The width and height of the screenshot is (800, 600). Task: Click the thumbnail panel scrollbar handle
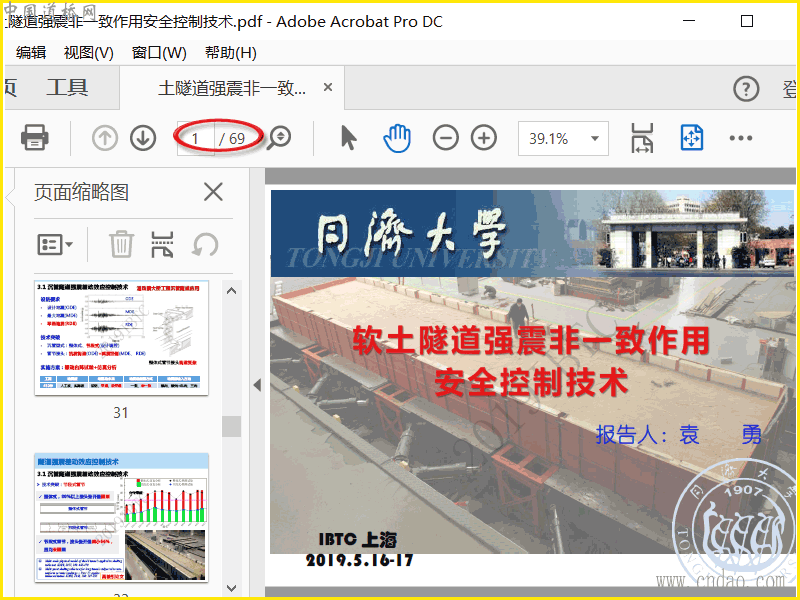[x=231, y=426]
